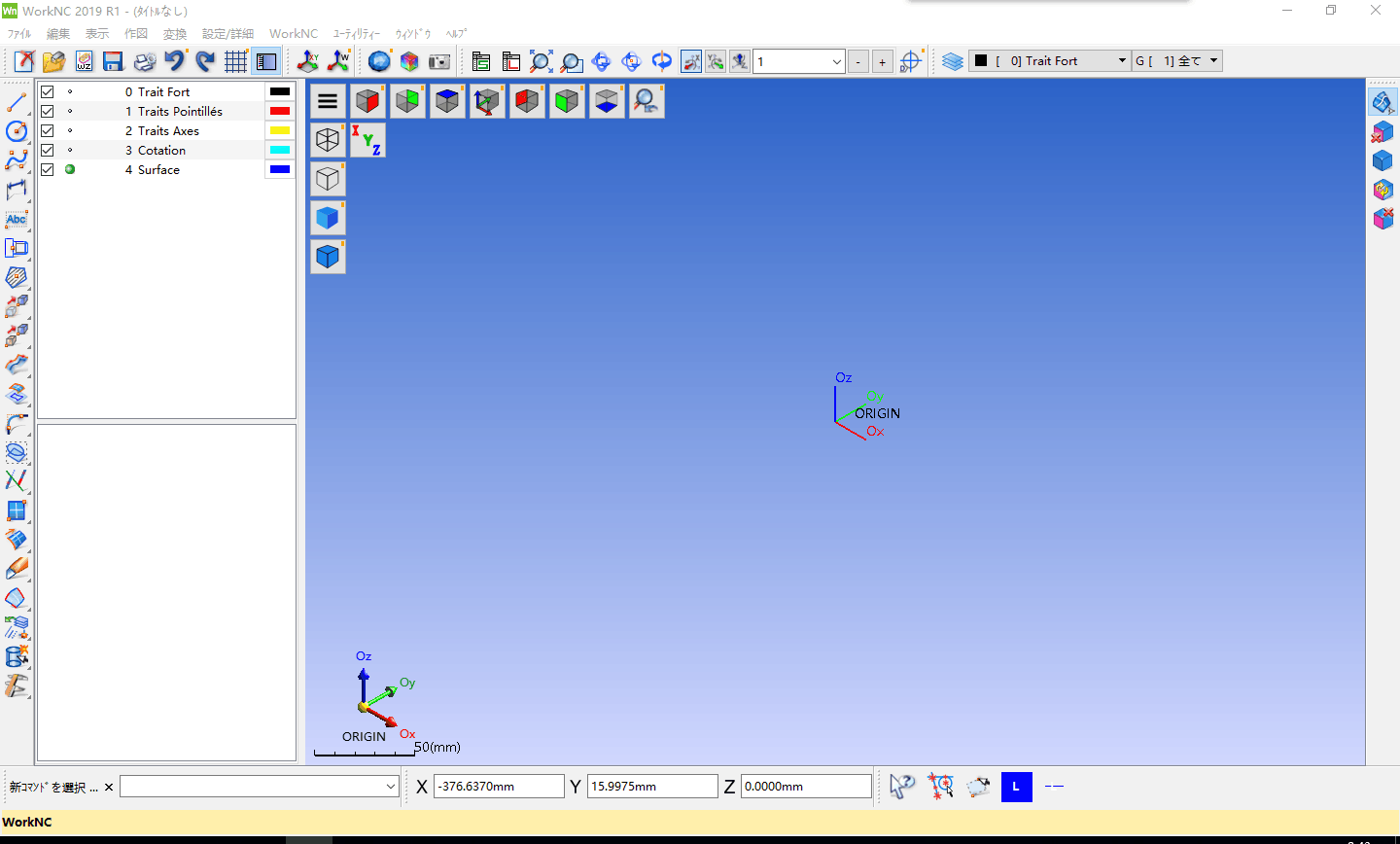Toggle the side panel display icon
The height and width of the screenshot is (844, 1400).
pos(265,61)
